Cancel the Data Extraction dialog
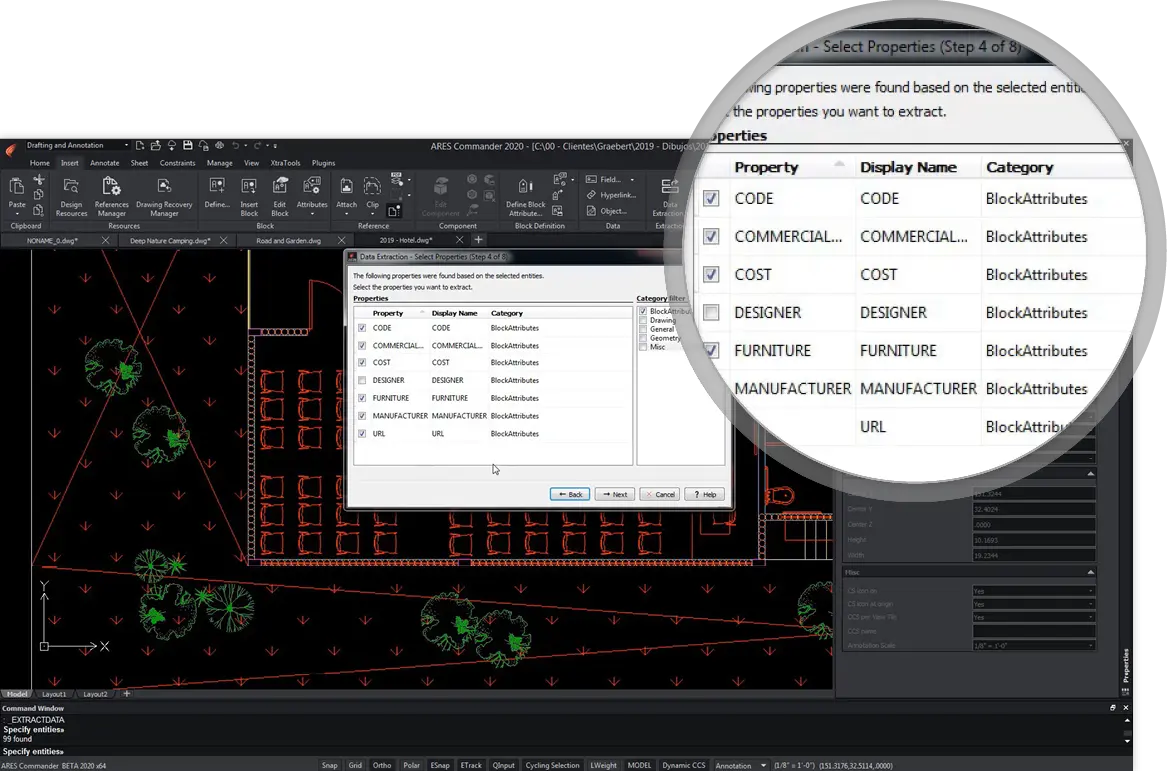 659,494
